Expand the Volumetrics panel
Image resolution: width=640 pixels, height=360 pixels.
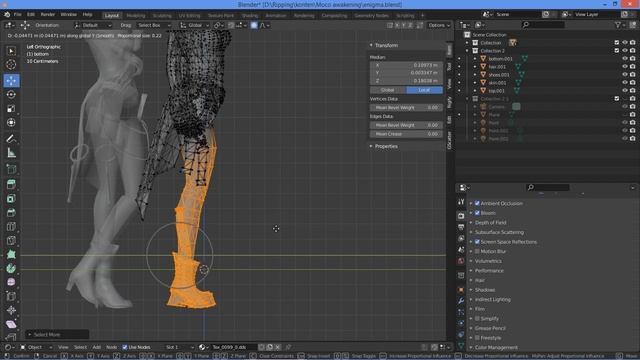click(488, 261)
